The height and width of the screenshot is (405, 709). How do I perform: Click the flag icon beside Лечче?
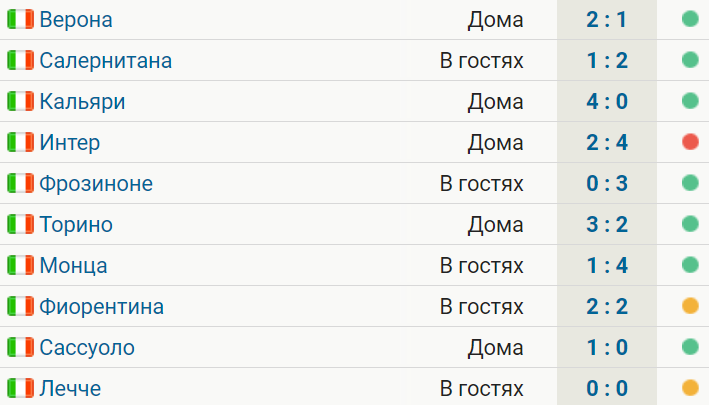click(x=20, y=388)
